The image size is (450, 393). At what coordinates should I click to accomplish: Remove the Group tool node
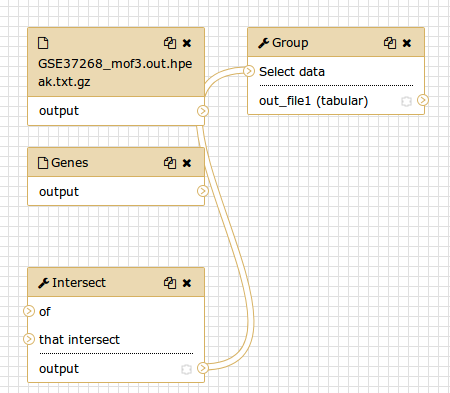pos(407,43)
